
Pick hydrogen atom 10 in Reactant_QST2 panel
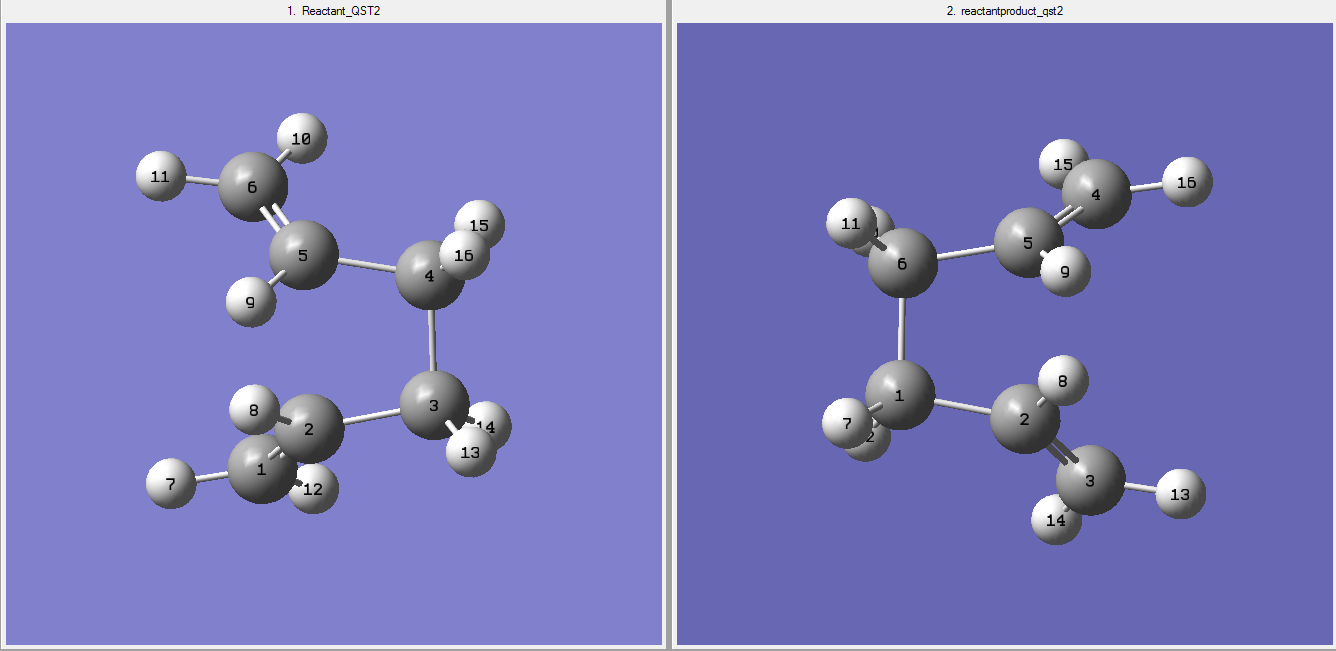click(302, 139)
